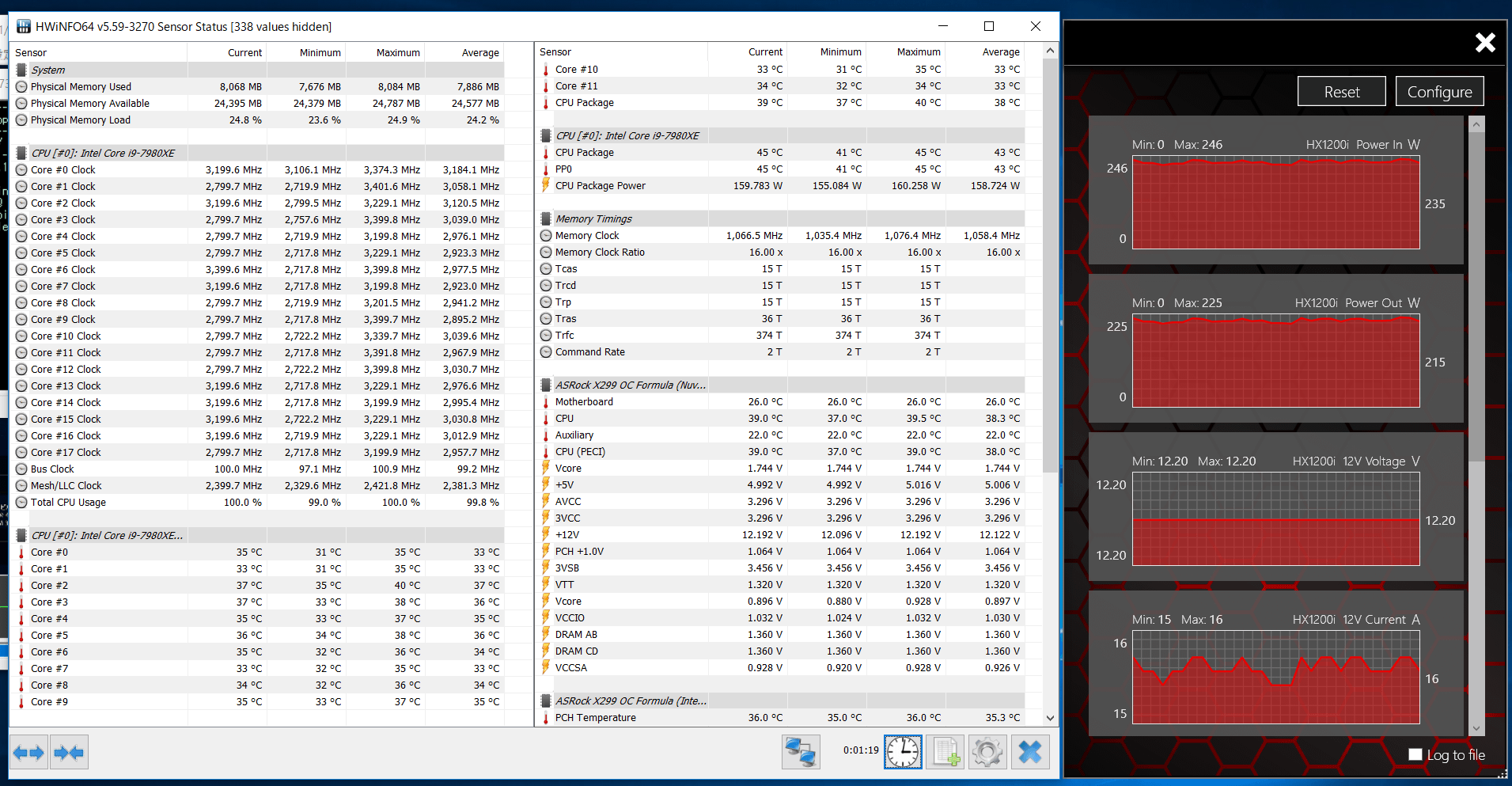This screenshot has width=1512, height=786.
Task: Click the HWiNFO64 title bar app icon
Action: pyautogui.click(x=24, y=26)
